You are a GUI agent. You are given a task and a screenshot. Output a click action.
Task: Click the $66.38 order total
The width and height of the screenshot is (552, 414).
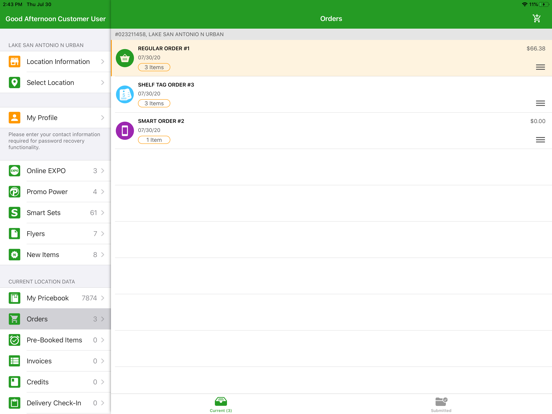536,49
